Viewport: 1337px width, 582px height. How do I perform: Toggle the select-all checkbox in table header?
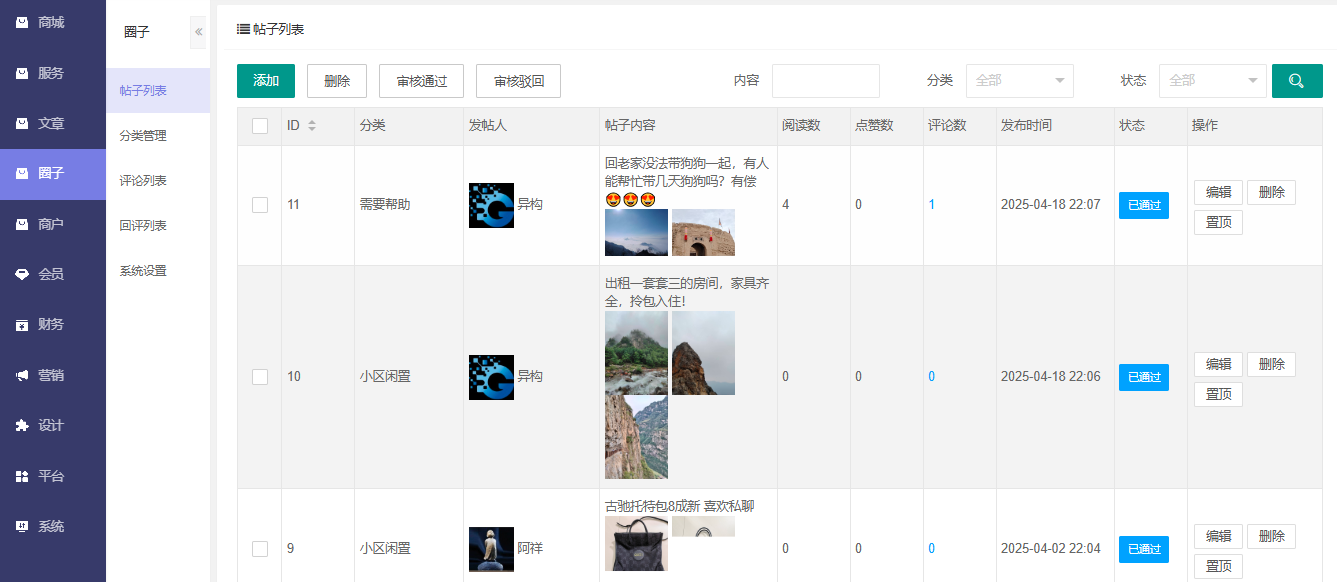[260, 126]
